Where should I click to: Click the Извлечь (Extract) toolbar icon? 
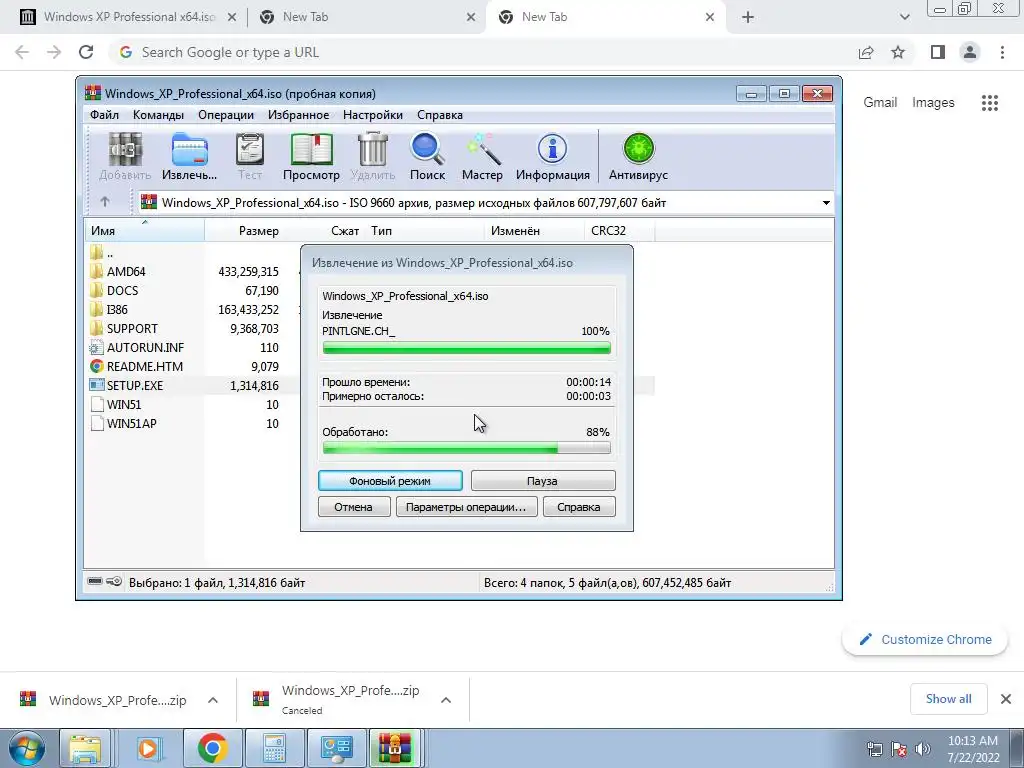pyautogui.click(x=189, y=157)
